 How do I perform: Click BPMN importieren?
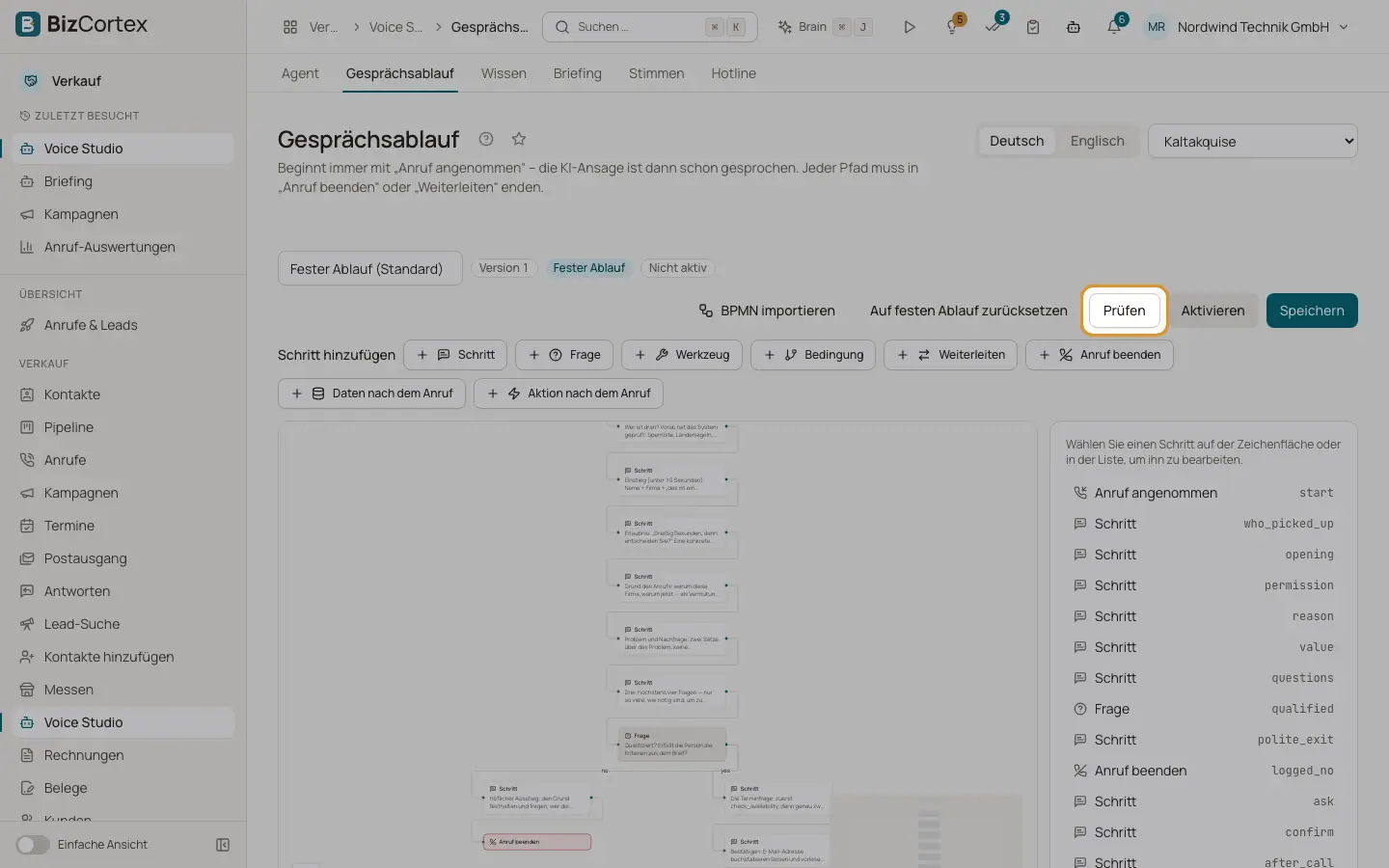[767, 311]
